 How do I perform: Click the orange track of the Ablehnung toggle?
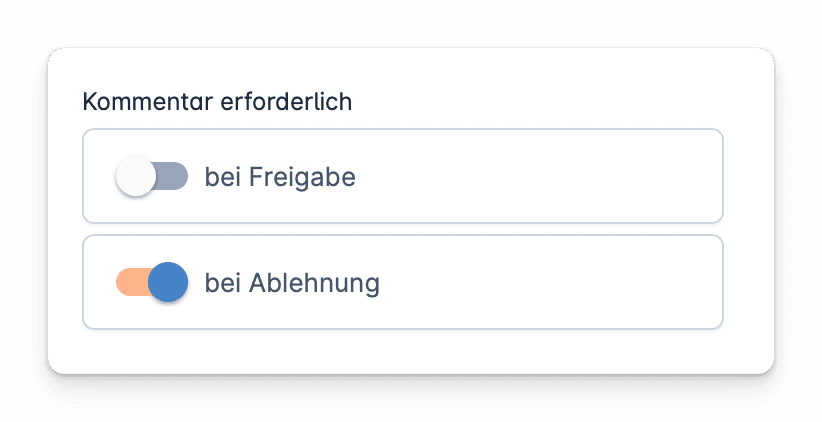127,283
